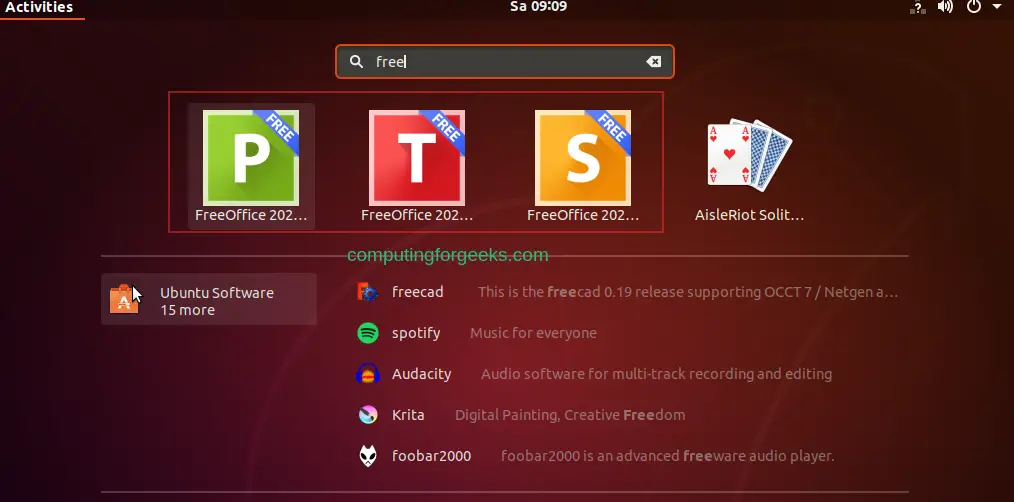Click the foobar2000 freeware audio player description
This screenshot has width=1014, height=502.
(x=668, y=456)
